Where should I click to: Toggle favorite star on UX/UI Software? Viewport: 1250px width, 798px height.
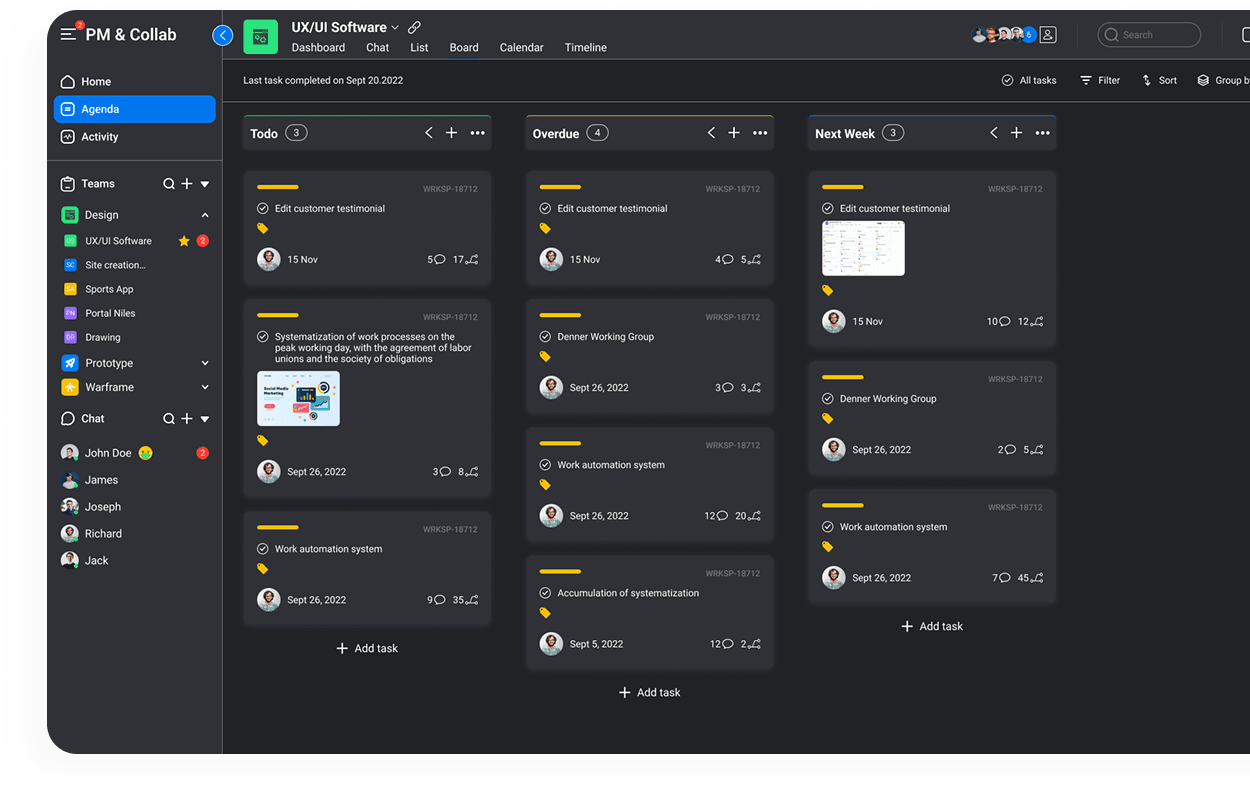pos(184,241)
